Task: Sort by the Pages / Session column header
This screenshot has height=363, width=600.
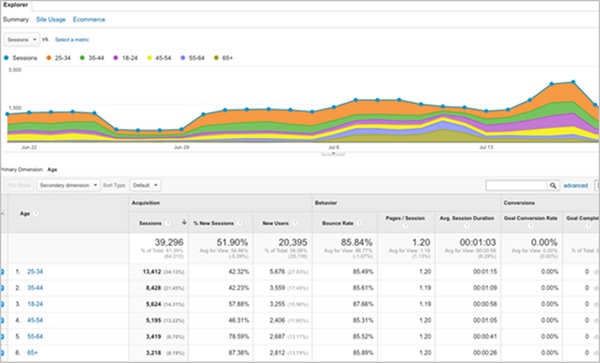Action: [x=405, y=218]
